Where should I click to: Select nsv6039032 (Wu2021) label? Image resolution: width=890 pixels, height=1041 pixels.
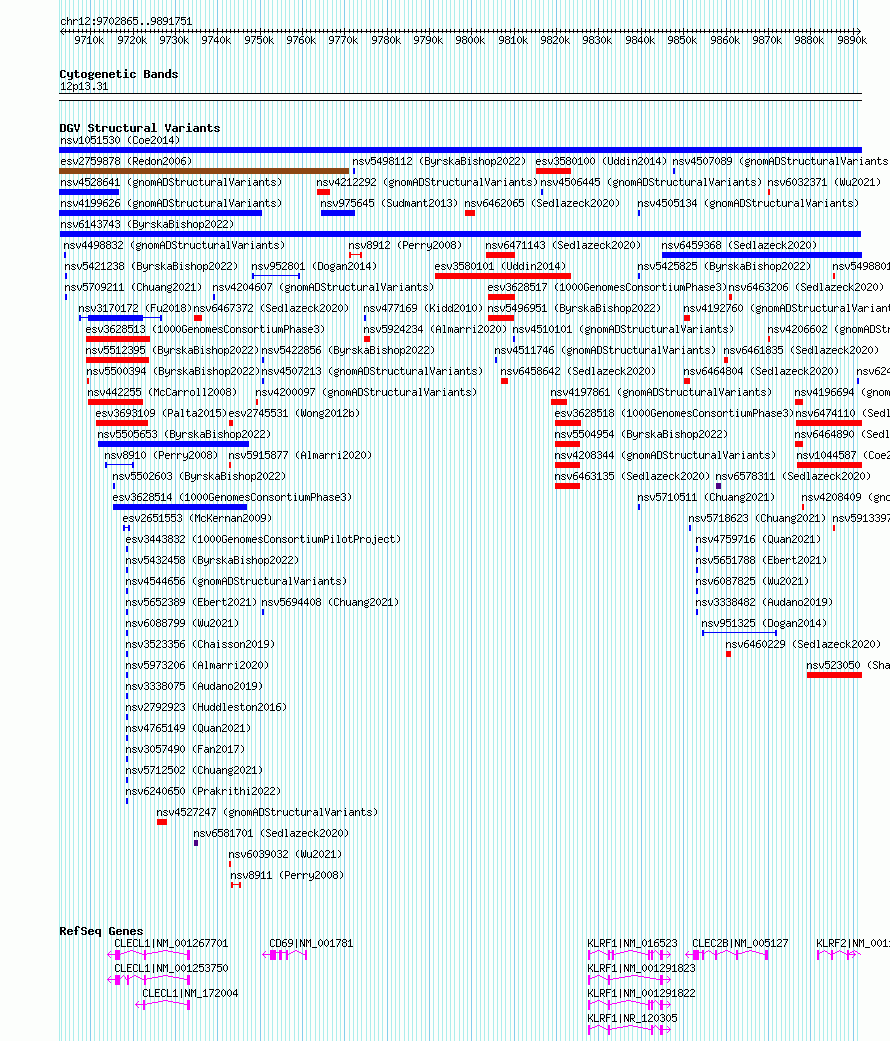coord(285,854)
